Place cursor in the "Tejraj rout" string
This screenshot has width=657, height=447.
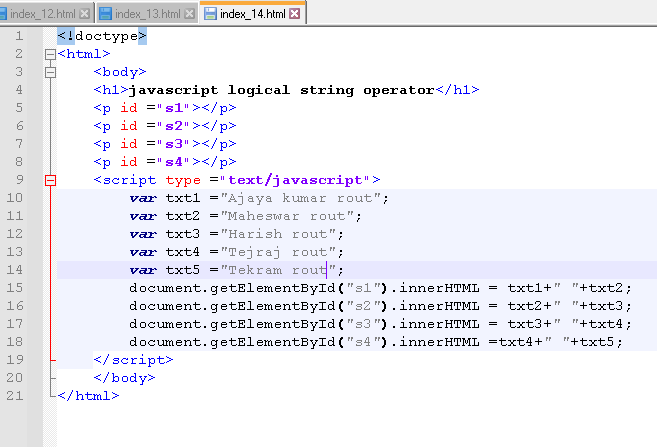(x=280, y=252)
